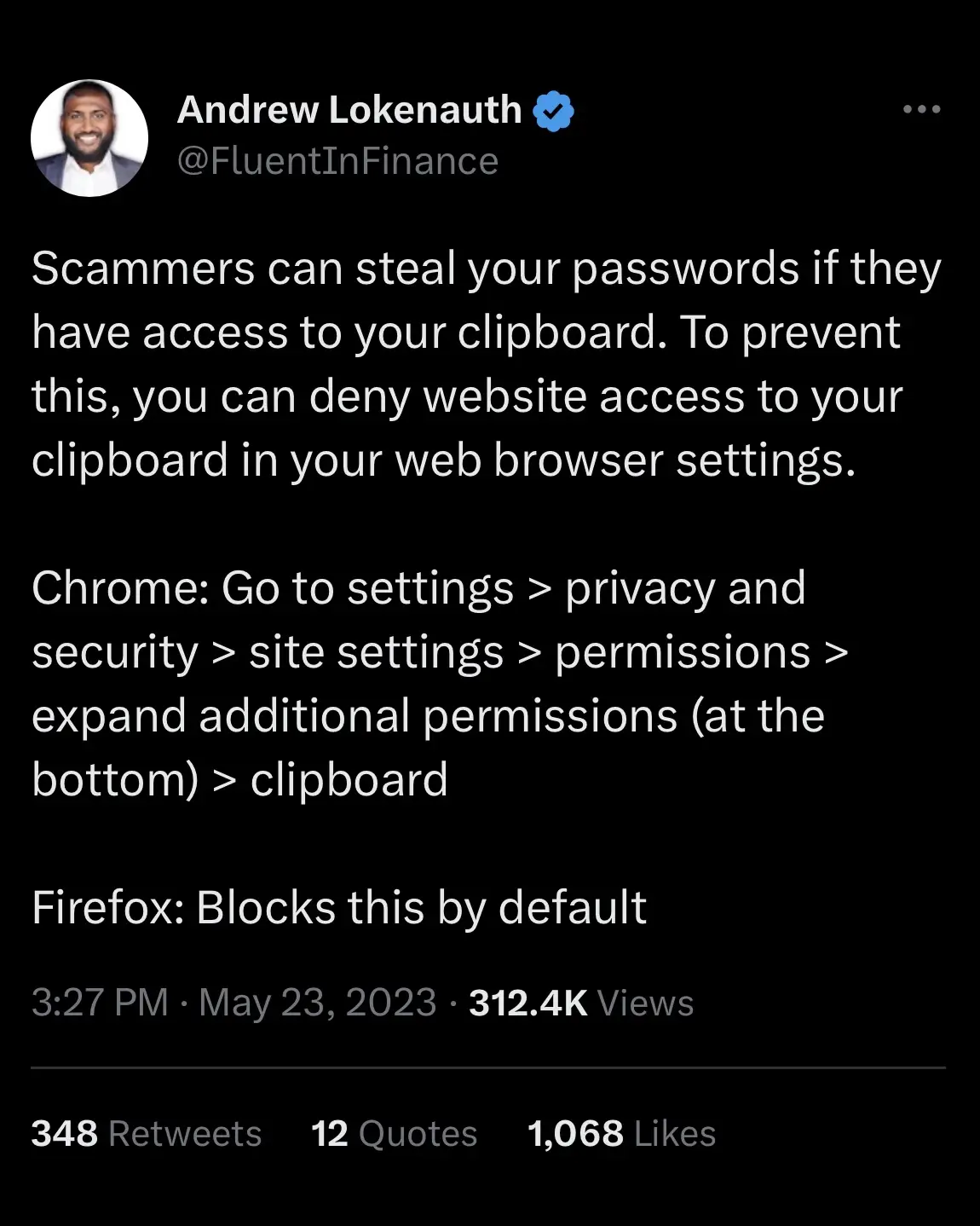Click the Chrome instructions paragraph
980x1226 pixels.
pyautogui.click(x=426, y=682)
